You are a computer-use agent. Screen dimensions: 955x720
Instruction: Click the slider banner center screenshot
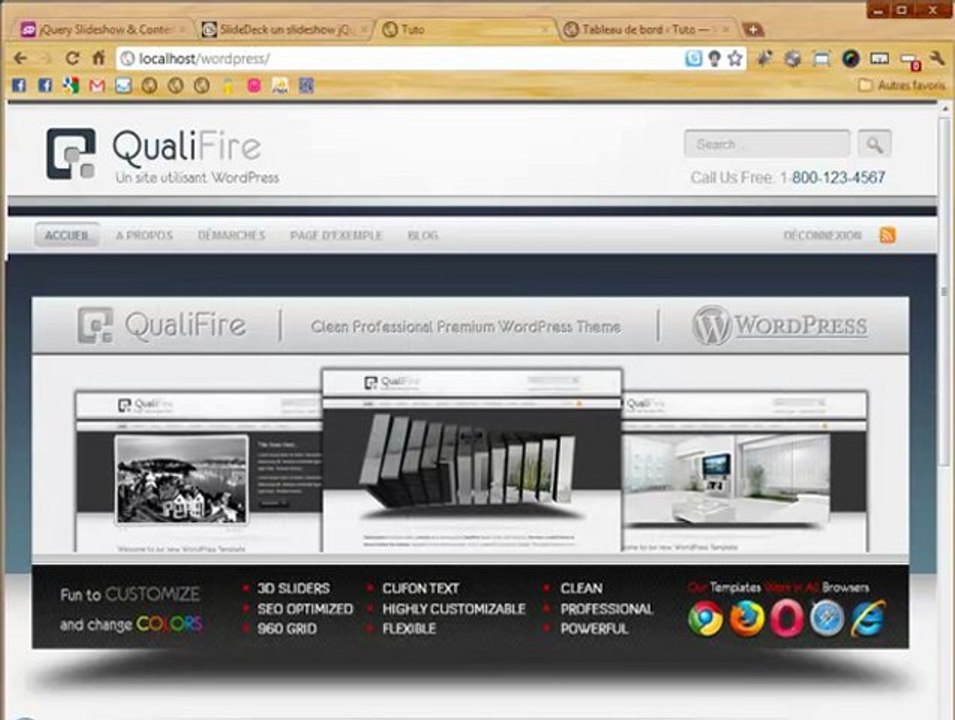[472, 460]
